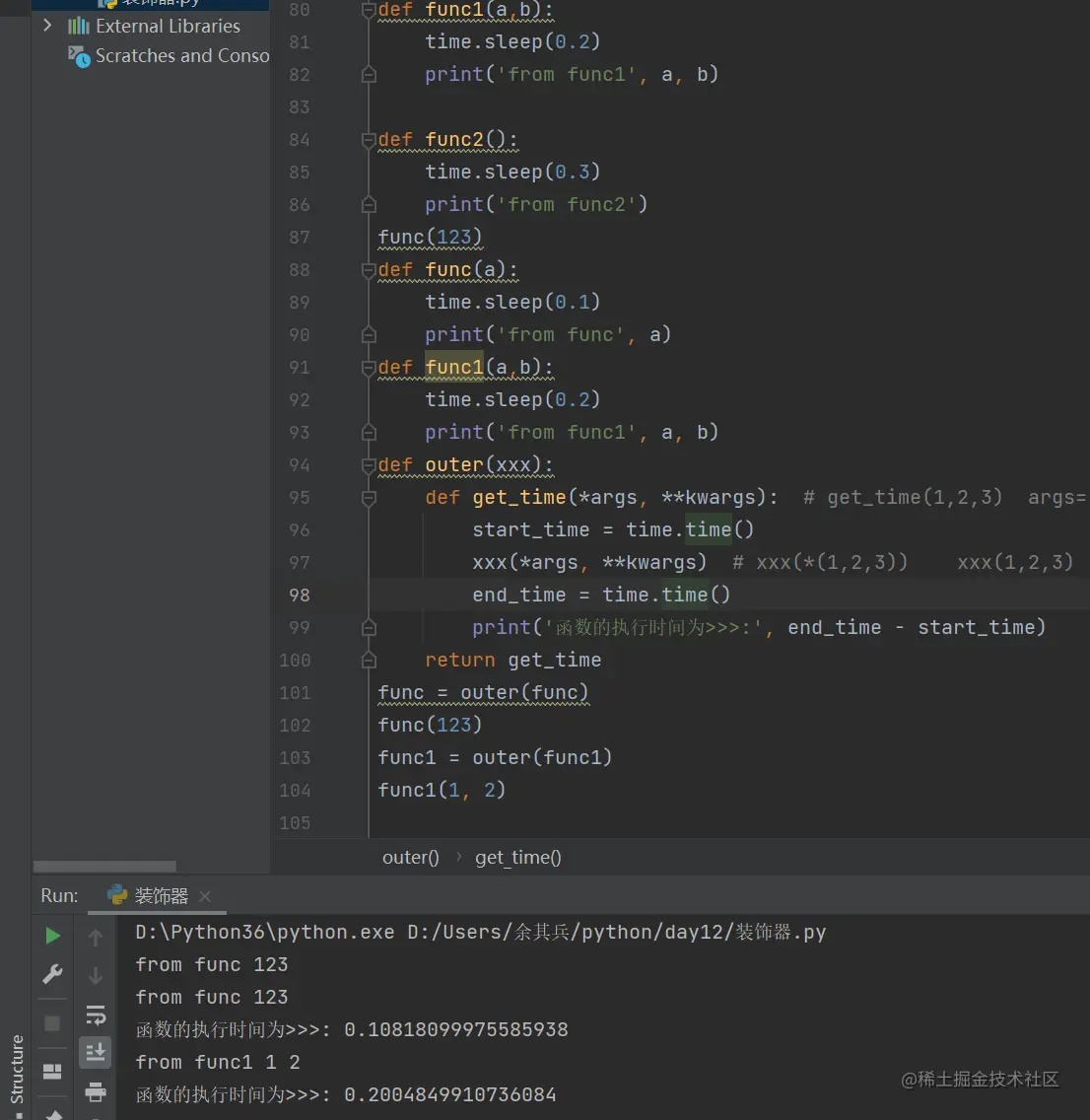Click the project panel horizontal scrollbar
The width and height of the screenshot is (1090, 1120).
pos(104,867)
